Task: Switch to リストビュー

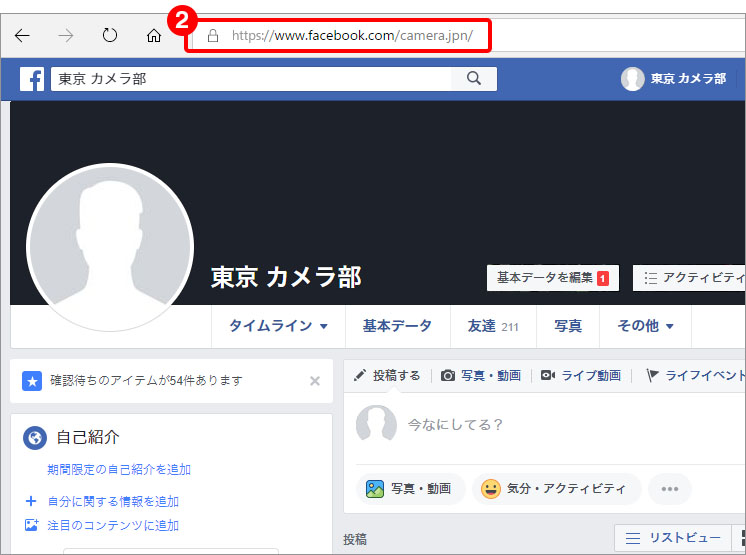Action: point(673,538)
